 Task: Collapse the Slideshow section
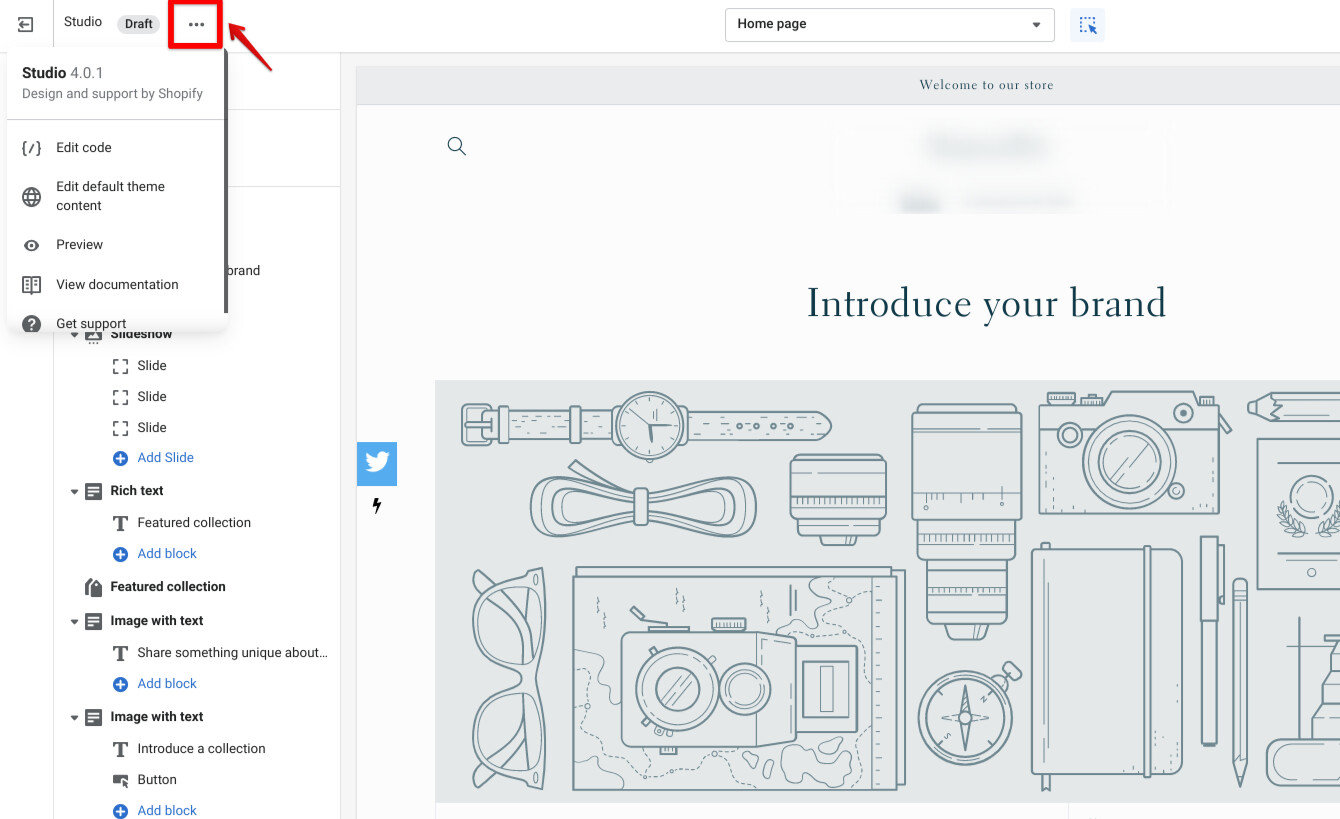(x=74, y=335)
